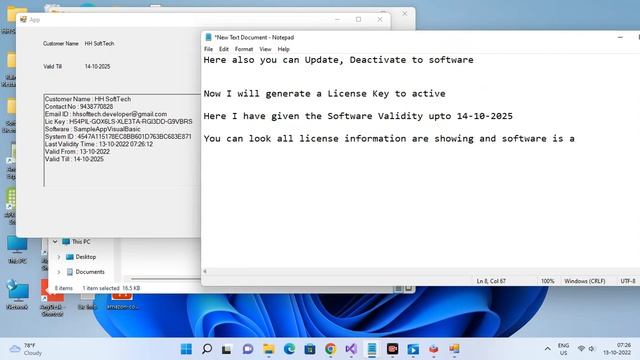Switch to the App window taskbar icon
The image size is (640, 360).
click(454, 349)
